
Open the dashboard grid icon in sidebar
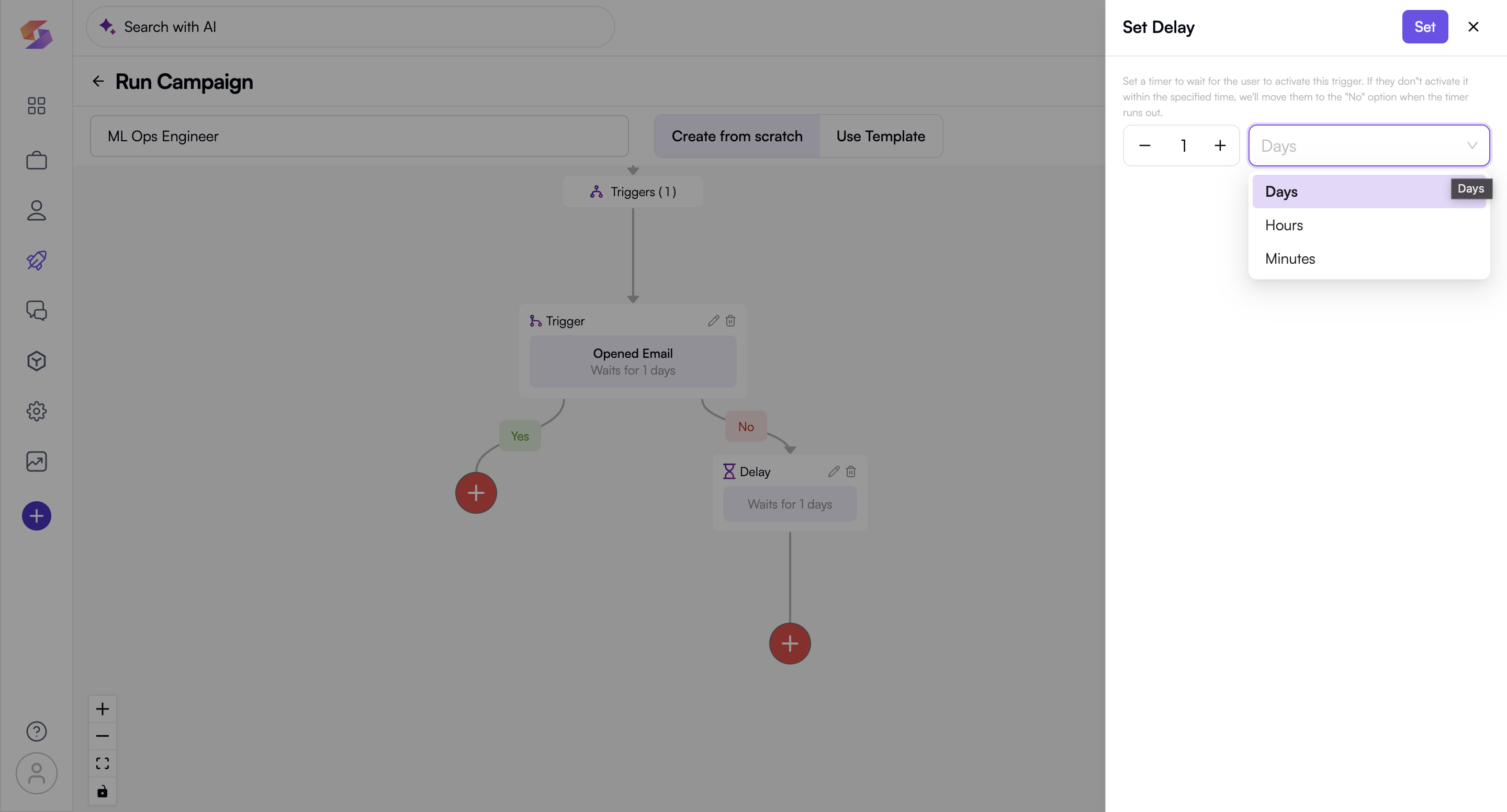pyautogui.click(x=36, y=106)
